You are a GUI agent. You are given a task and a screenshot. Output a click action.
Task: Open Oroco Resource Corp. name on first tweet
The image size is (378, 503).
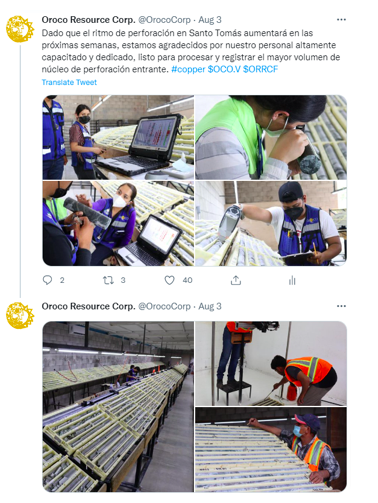(x=88, y=20)
